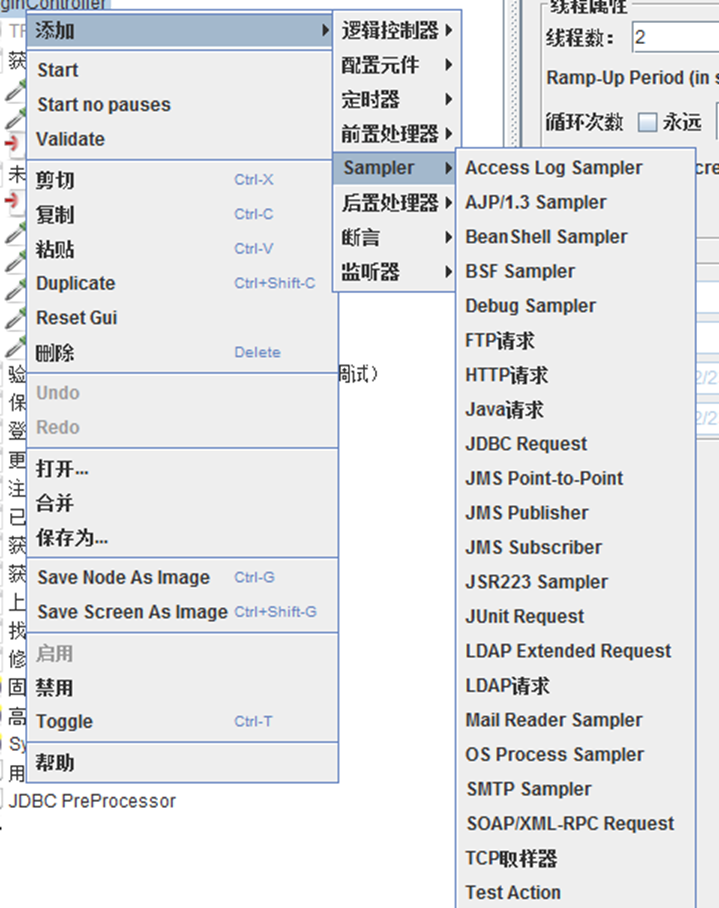The height and width of the screenshot is (908, 719).
Task: Add a Mail Reader Sampler
Action: [x=576, y=720]
